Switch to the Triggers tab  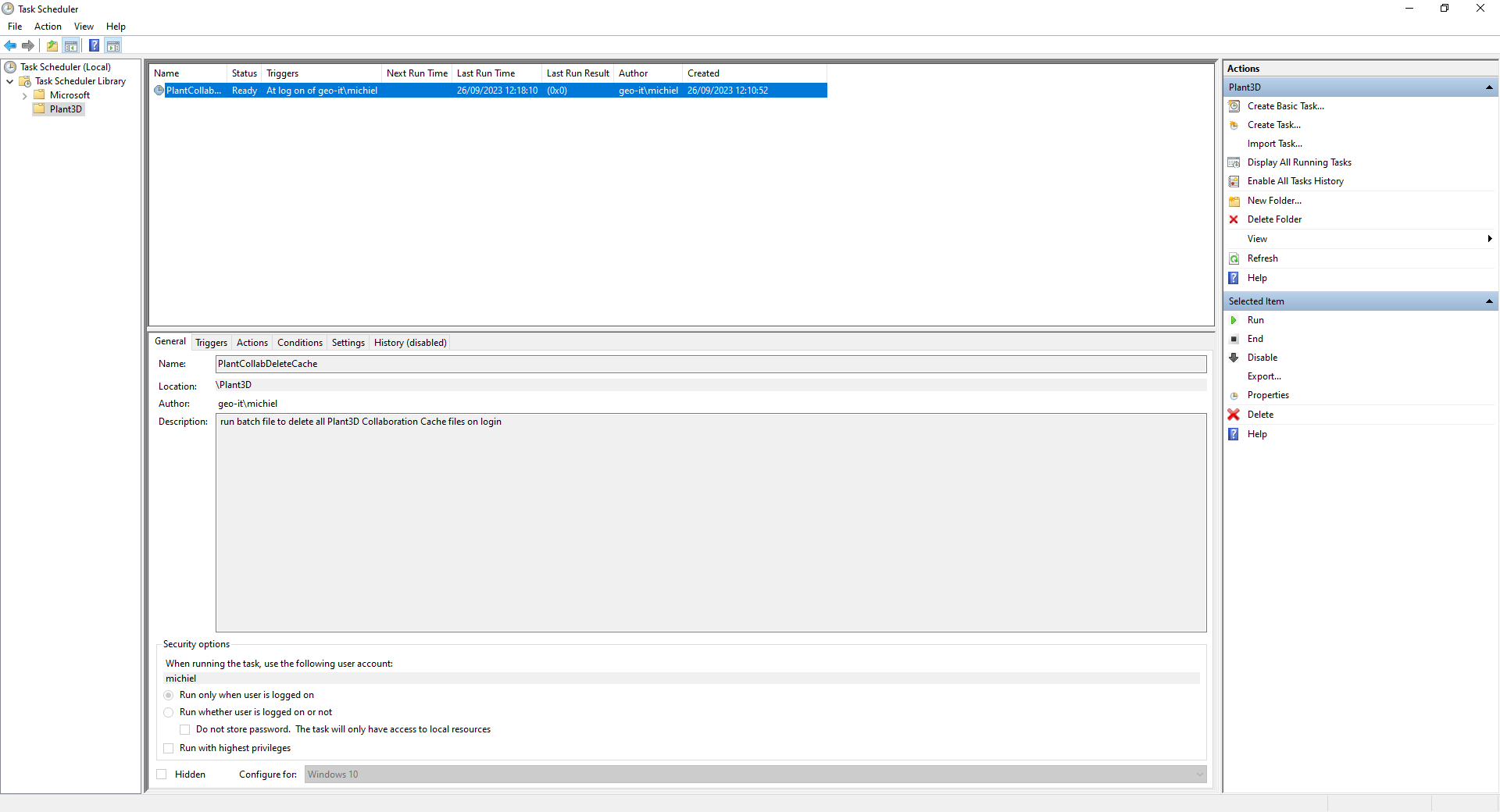coord(211,343)
